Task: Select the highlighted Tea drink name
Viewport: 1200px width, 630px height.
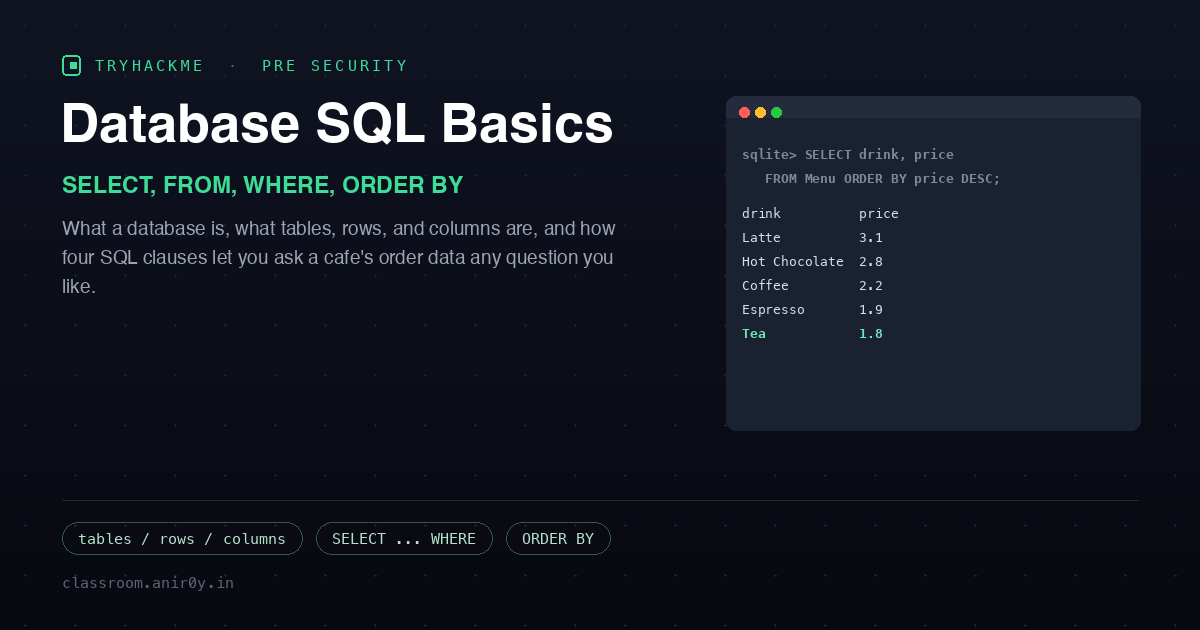Action: [754, 333]
